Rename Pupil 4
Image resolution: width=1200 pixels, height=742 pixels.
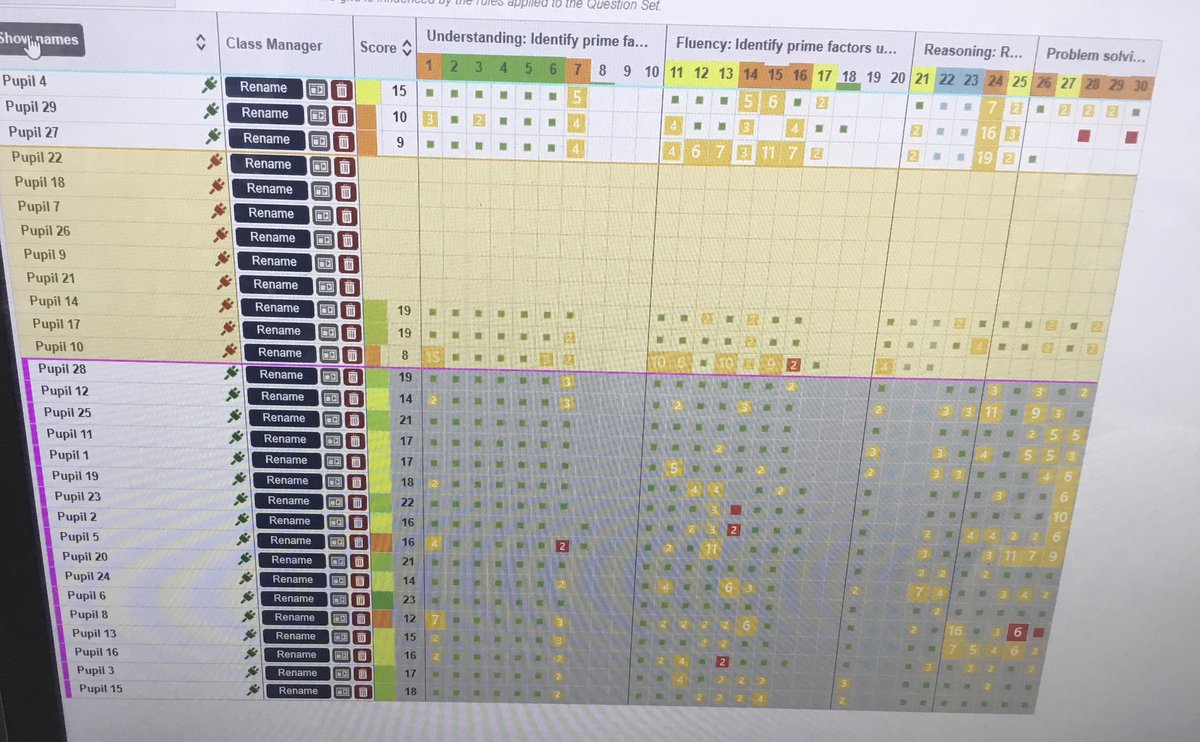coord(263,88)
